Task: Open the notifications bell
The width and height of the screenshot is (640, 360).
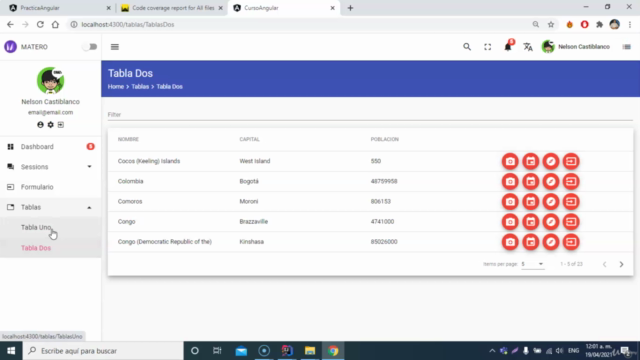Action: pyautogui.click(x=508, y=47)
